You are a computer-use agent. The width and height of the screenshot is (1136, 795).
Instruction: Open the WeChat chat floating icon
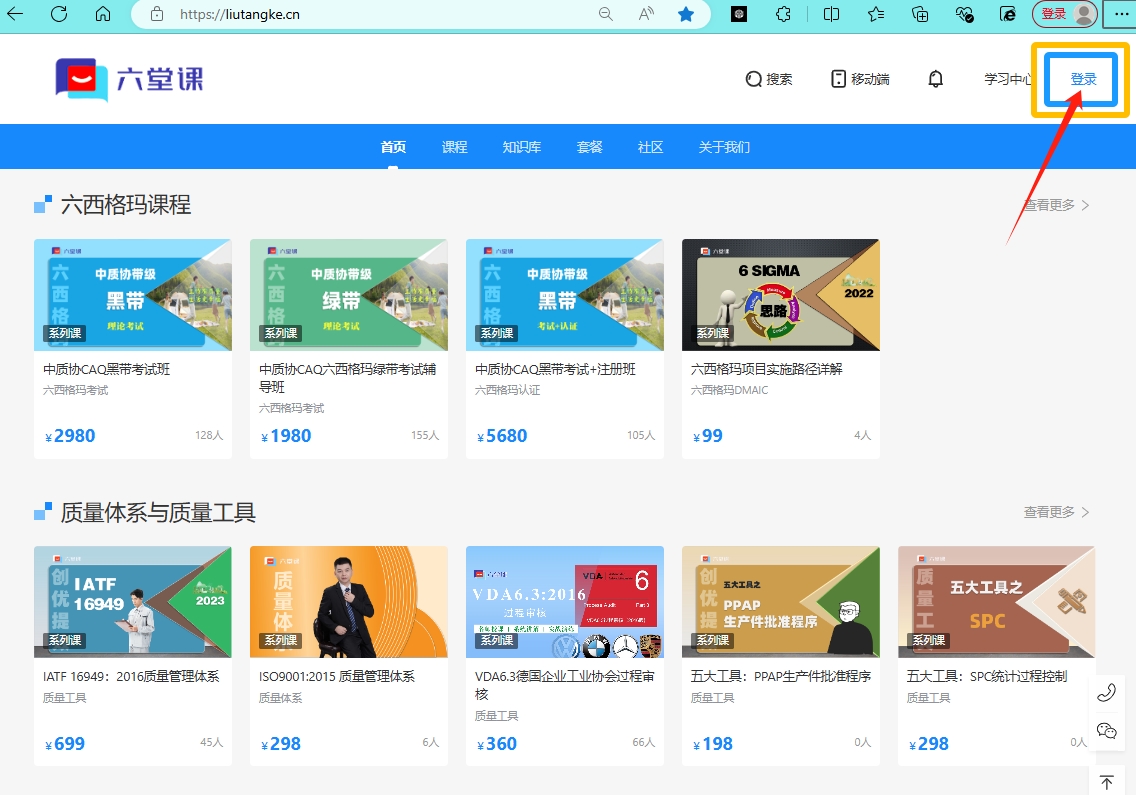pos(1106,731)
